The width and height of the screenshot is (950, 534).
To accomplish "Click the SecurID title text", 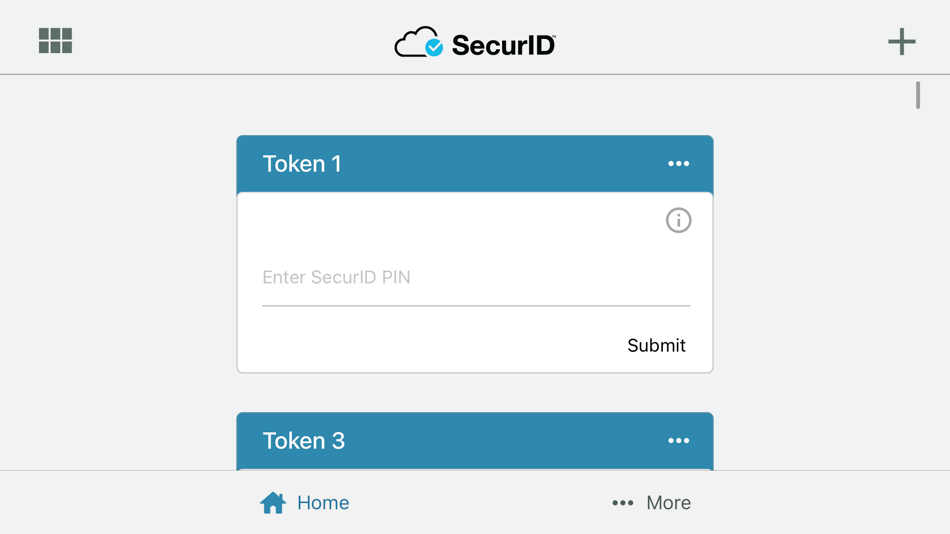I will tap(503, 45).
